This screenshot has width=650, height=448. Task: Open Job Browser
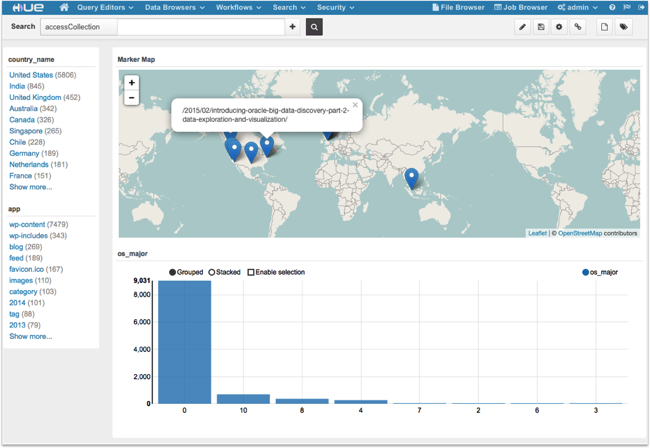(521, 7)
